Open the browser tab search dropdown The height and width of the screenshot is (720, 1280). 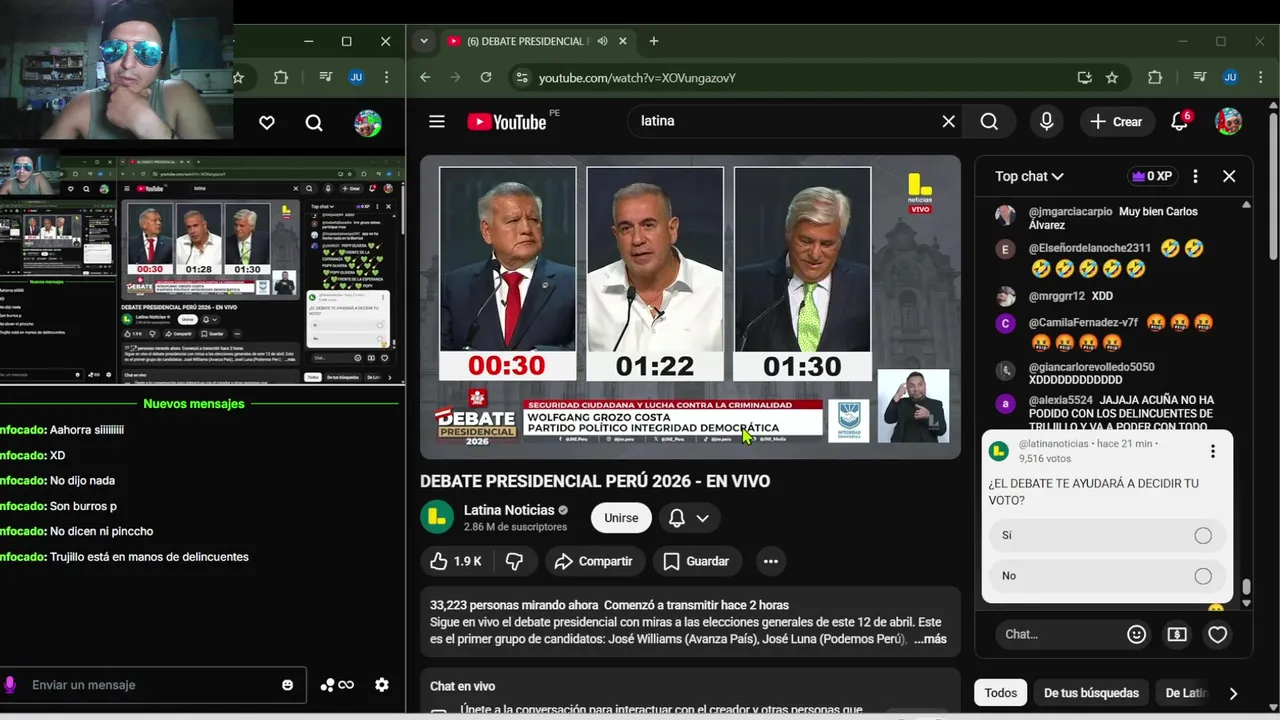click(x=424, y=41)
